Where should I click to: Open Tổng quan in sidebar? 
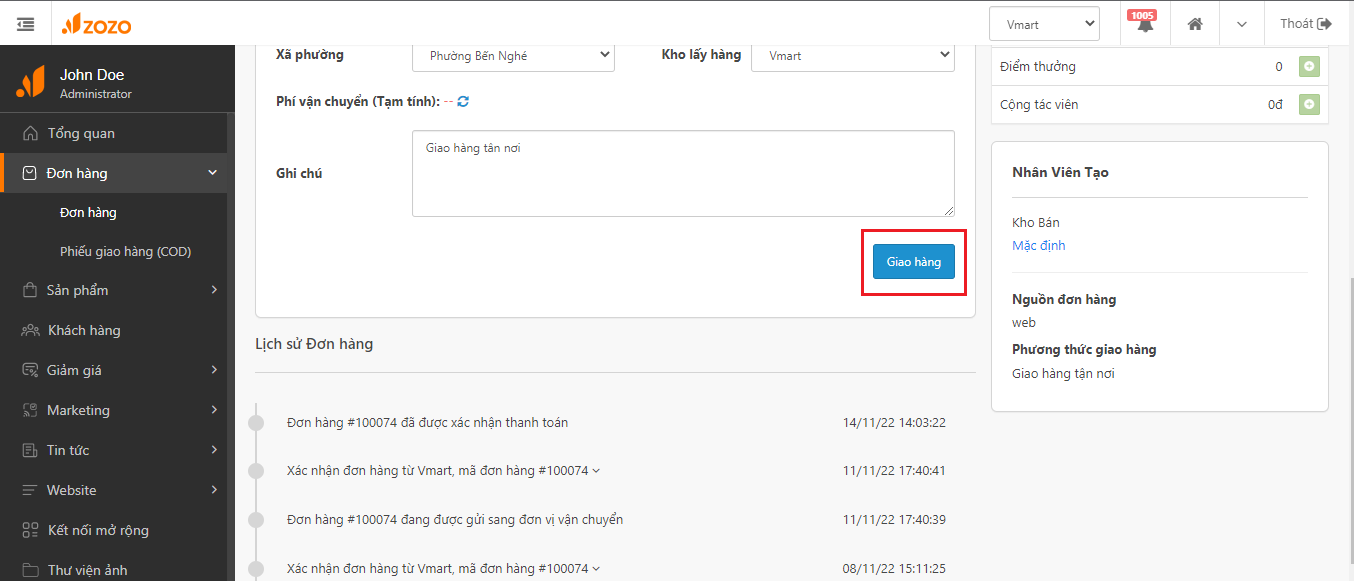(x=114, y=133)
